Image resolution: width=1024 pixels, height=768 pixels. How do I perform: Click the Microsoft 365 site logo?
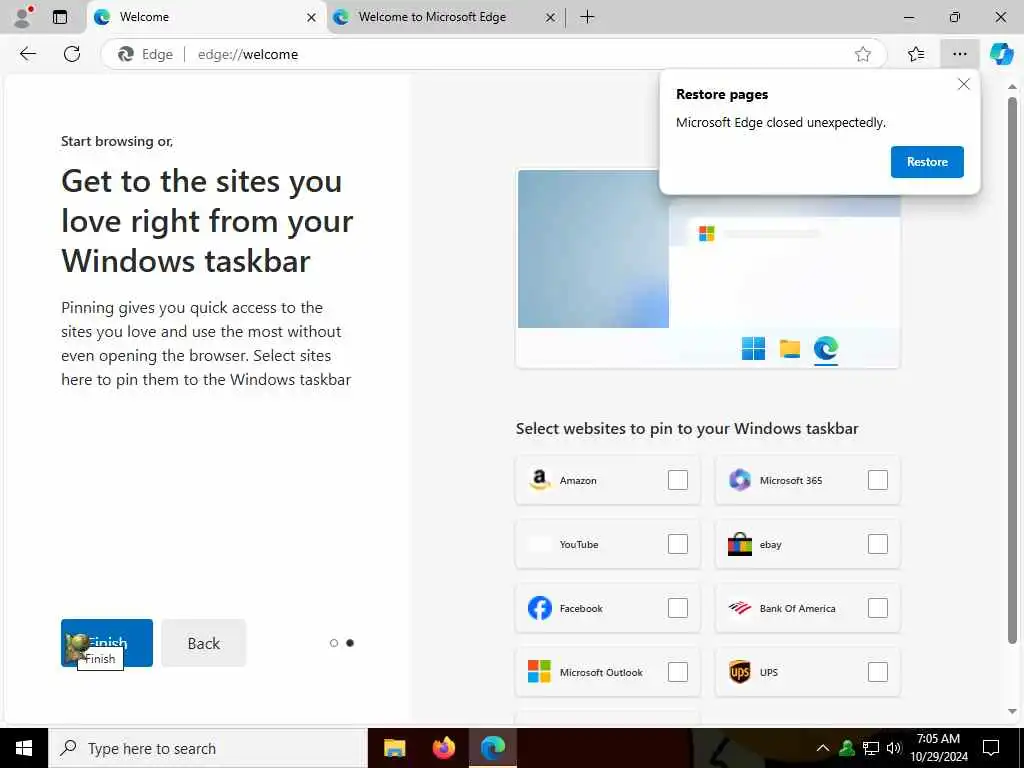coord(739,480)
